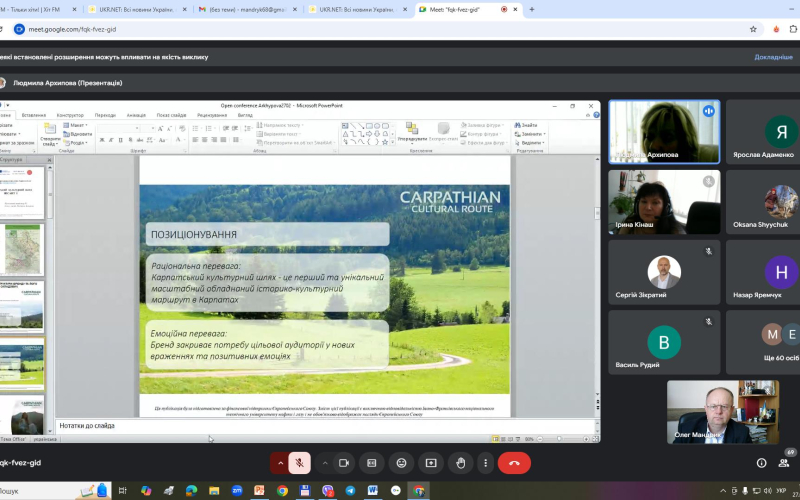The image size is (800, 500).
Task: Select the Ірина Кінаш video tile
Action: [664, 202]
